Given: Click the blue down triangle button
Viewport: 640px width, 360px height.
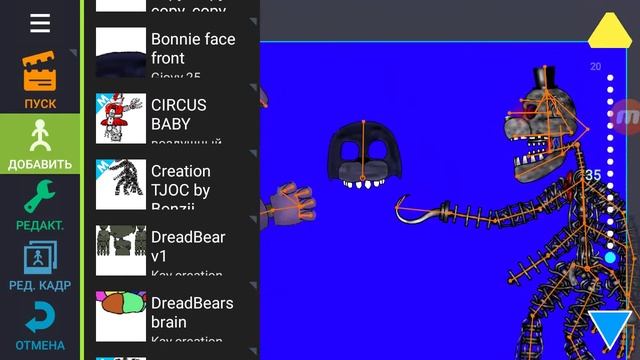Looking at the screenshot, I should tap(609, 329).
